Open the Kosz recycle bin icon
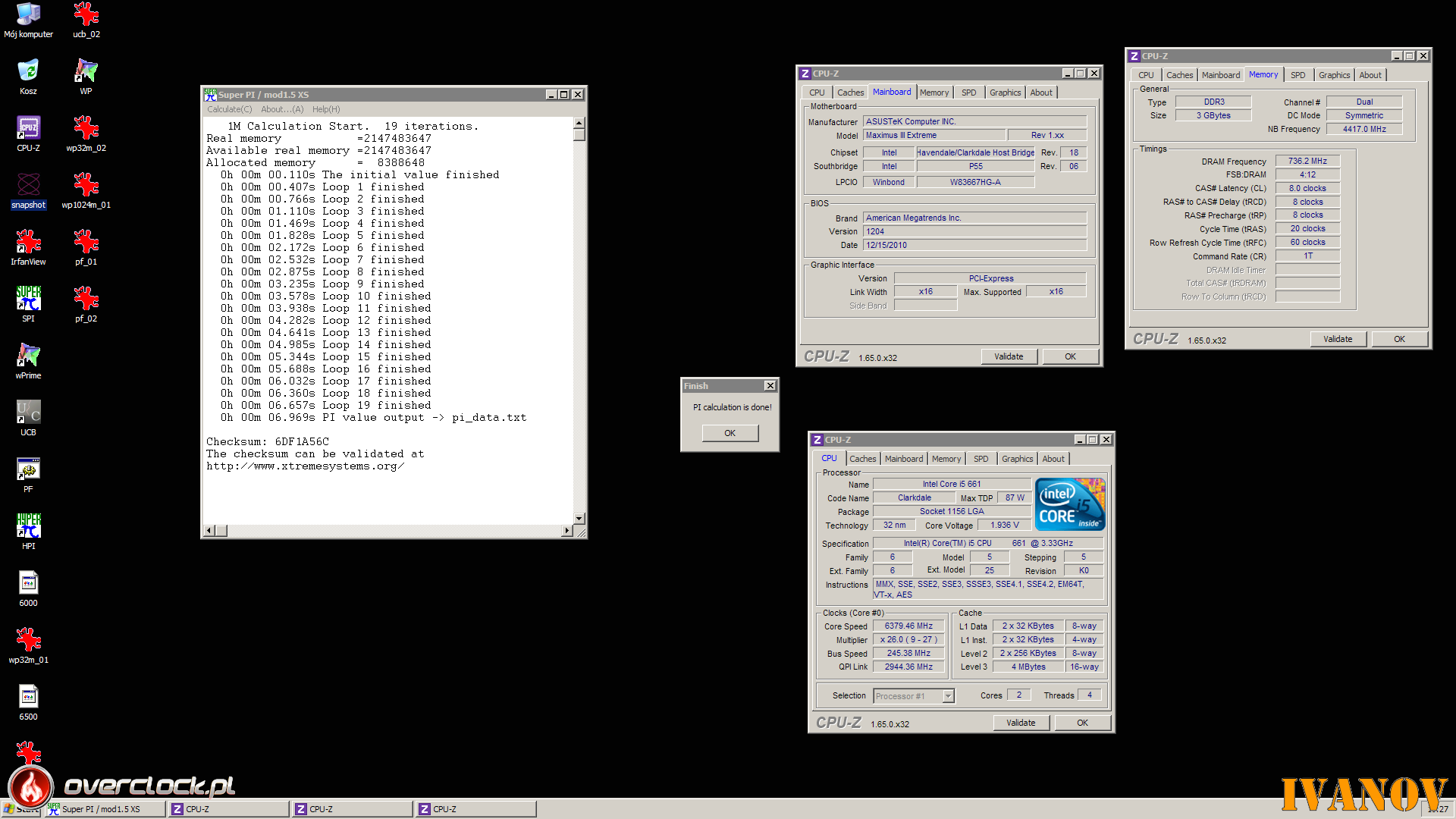This screenshot has width=1456, height=819. point(28,77)
